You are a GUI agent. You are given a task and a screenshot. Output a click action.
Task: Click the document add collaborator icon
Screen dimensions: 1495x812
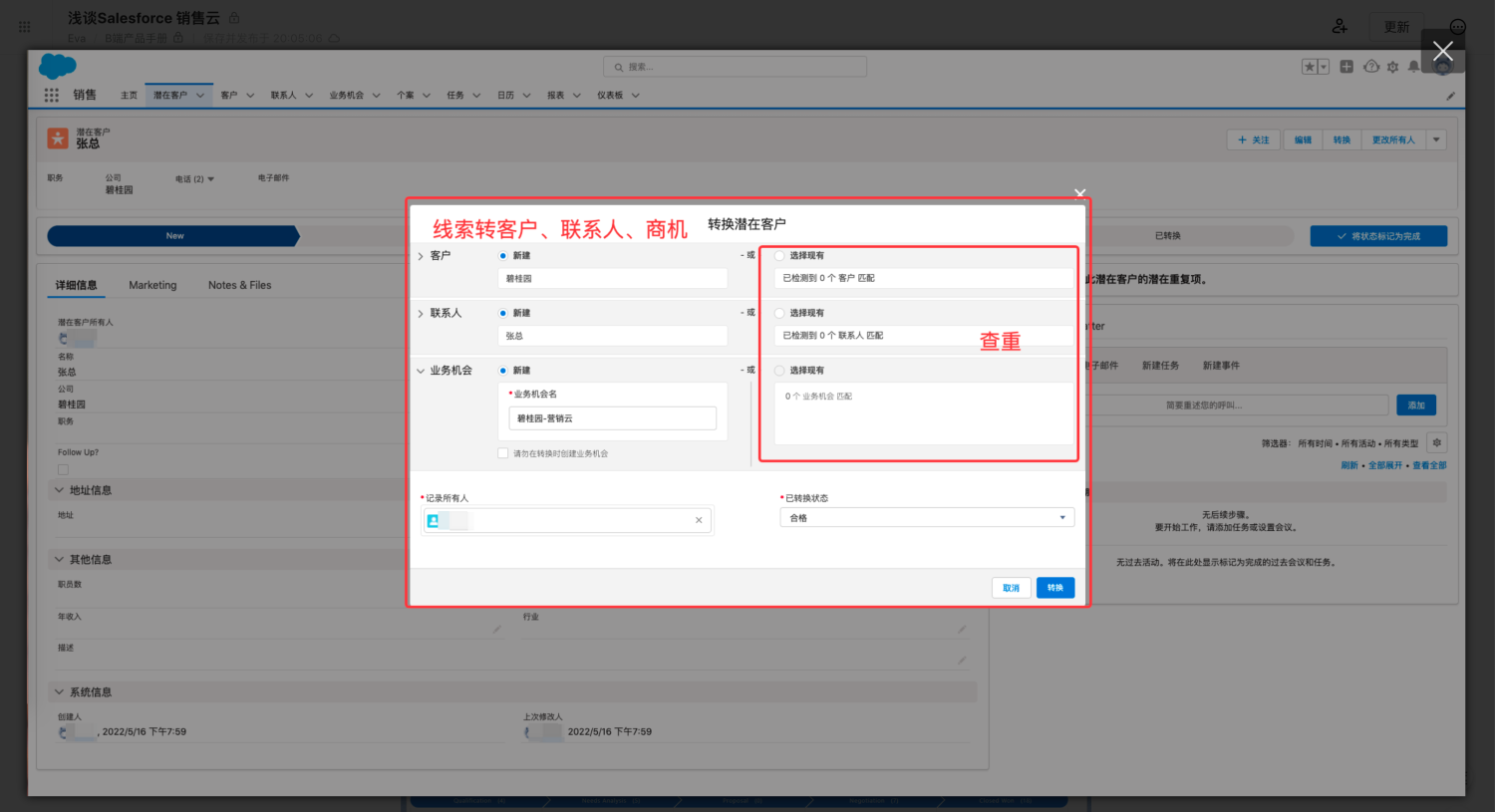(1340, 26)
